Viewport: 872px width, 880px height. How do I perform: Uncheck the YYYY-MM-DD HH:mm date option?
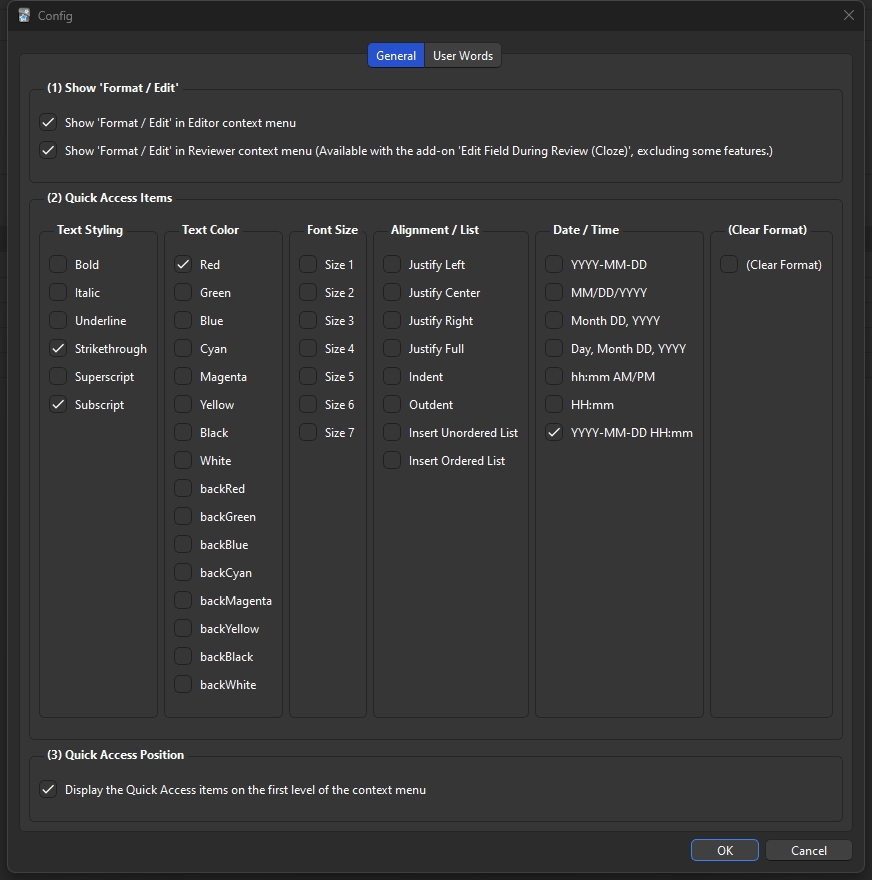(555, 433)
